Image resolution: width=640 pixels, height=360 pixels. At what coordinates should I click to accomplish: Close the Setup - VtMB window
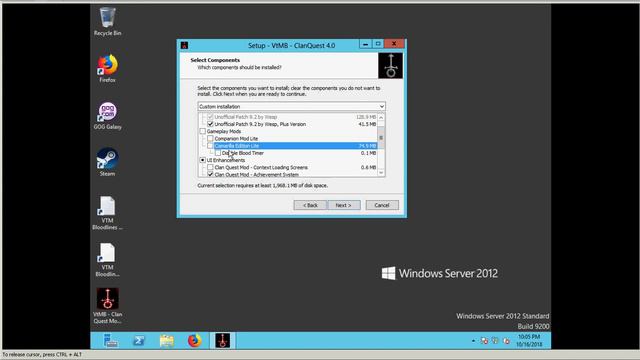click(x=394, y=44)
